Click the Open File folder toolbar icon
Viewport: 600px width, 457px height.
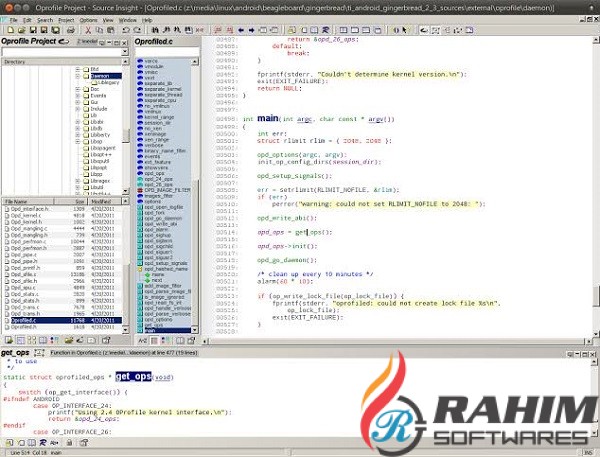pos(22,30)
